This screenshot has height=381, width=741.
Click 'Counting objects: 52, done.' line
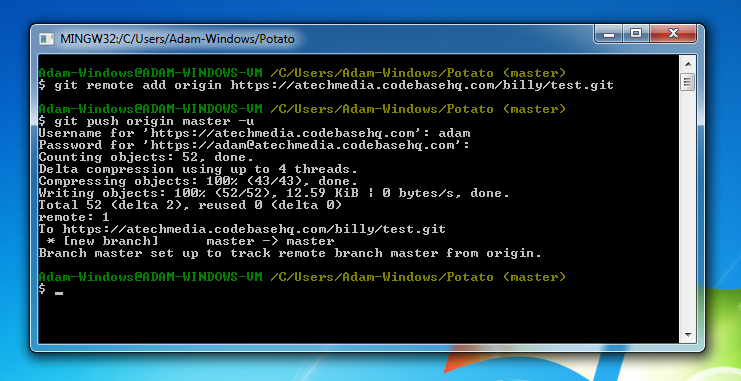point(146,157)
